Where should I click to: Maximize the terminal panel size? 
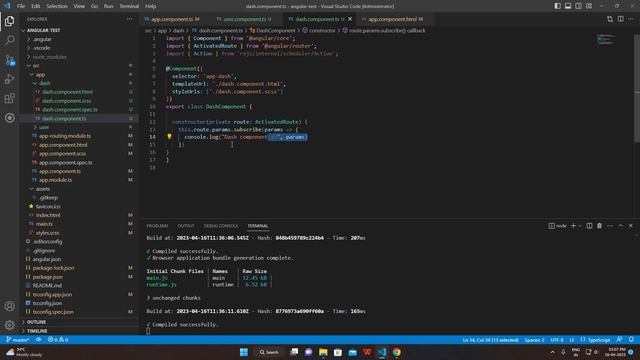620,226
